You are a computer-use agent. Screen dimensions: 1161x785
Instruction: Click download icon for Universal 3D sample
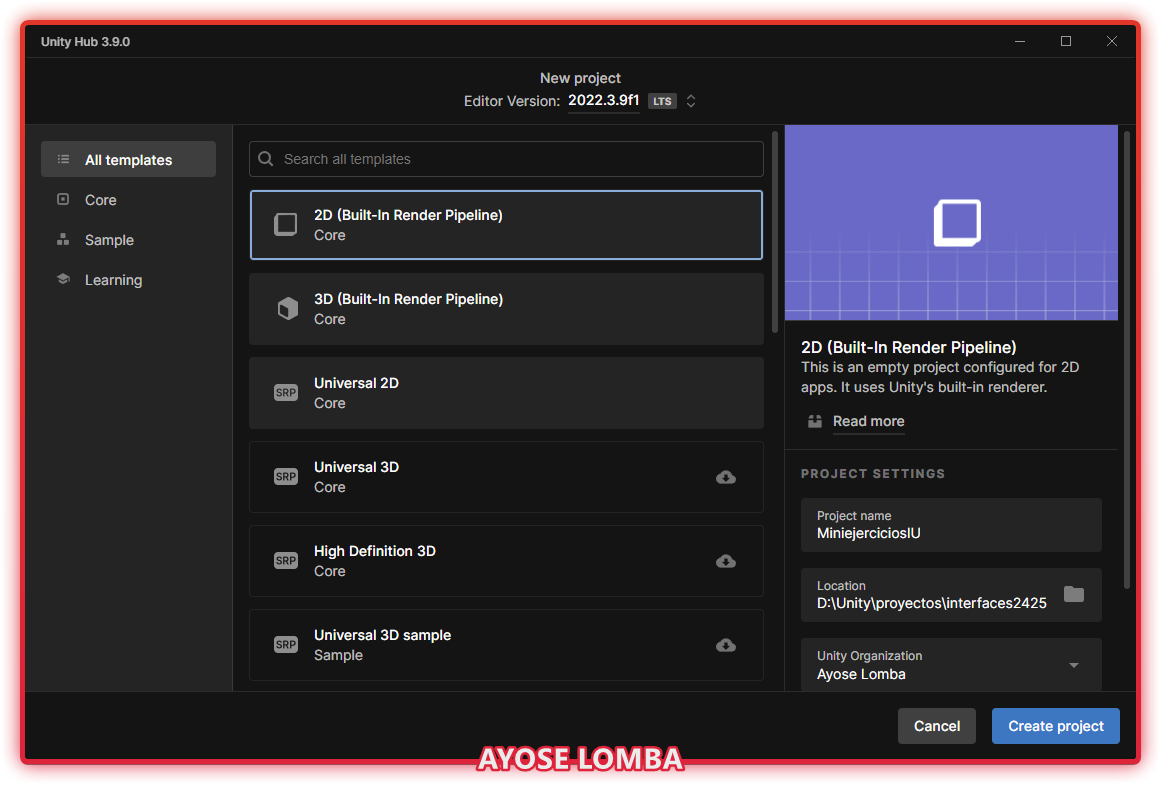tap(726, 646)
